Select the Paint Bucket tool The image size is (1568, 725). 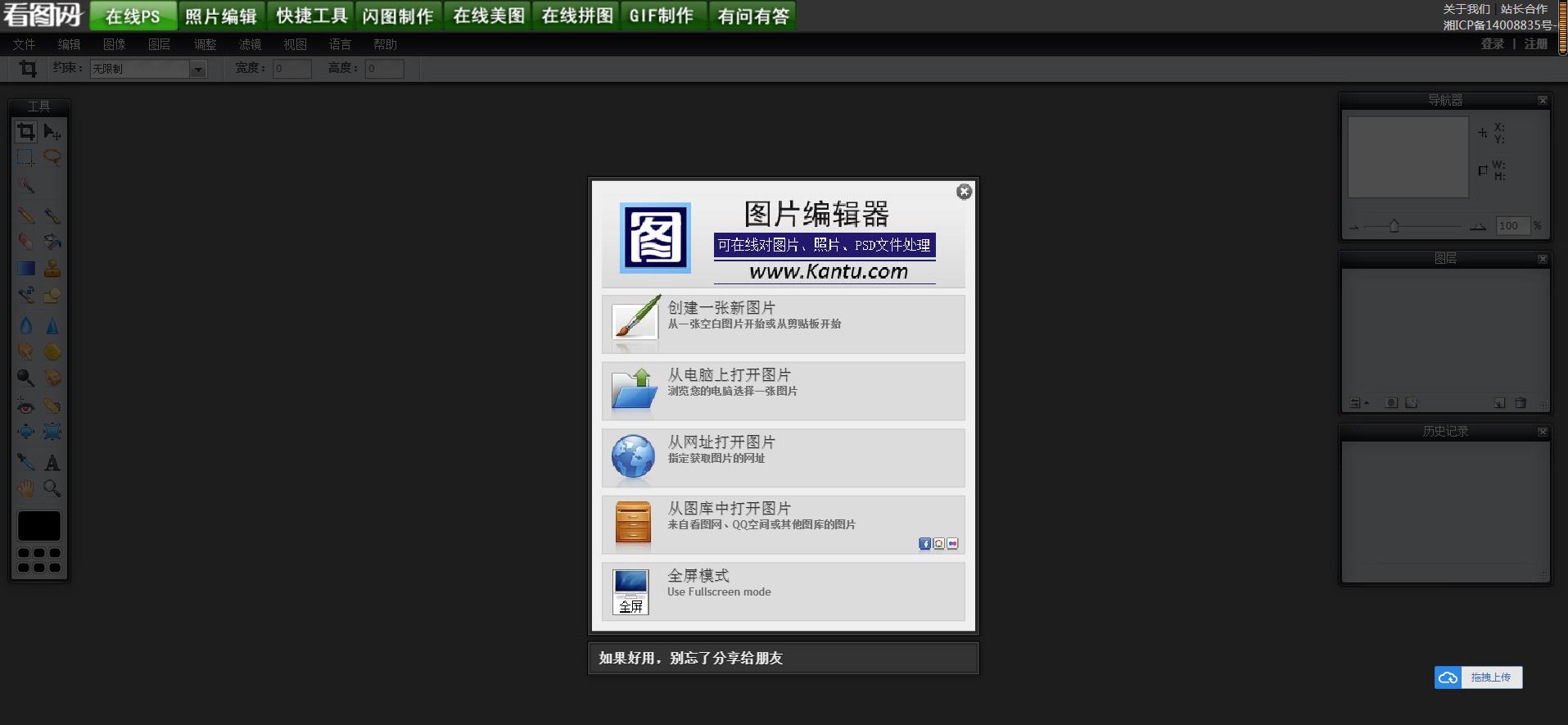52,242
